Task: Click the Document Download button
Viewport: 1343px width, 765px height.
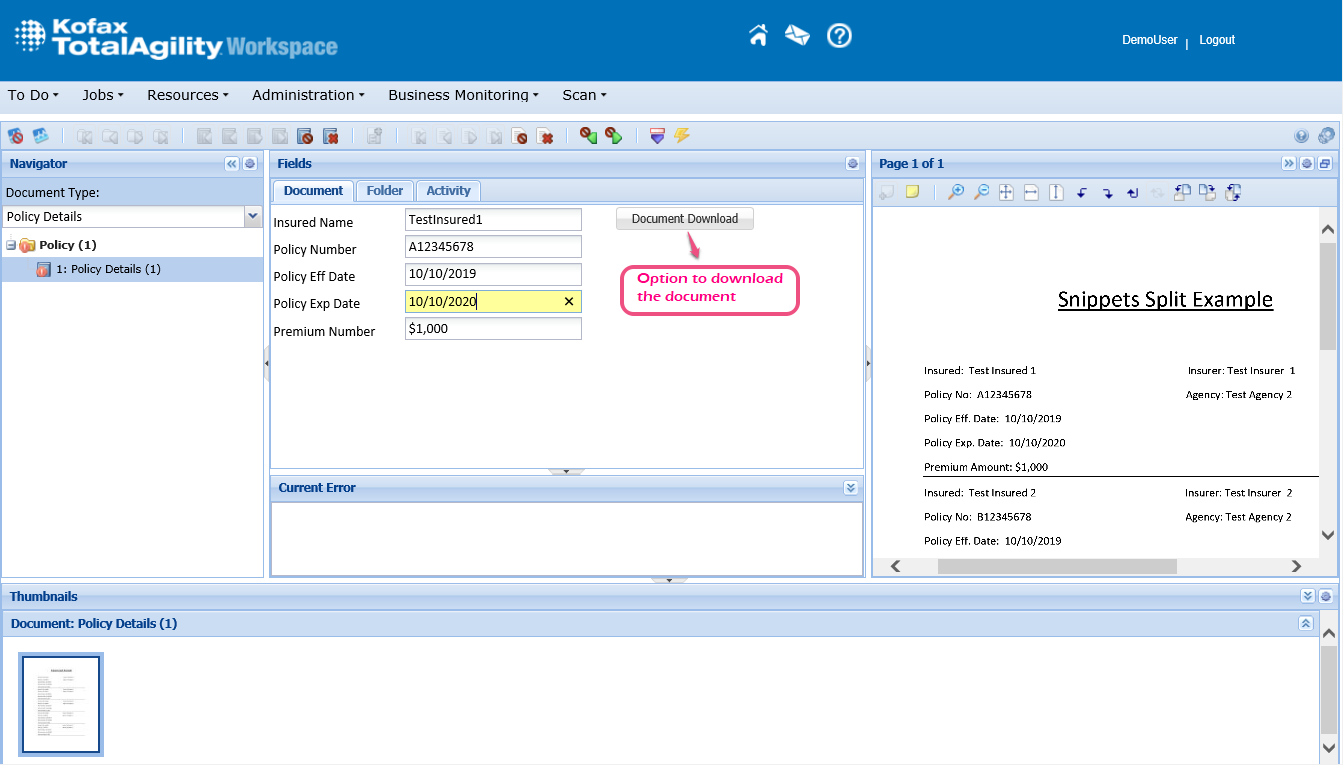Action: pos(685,219)
